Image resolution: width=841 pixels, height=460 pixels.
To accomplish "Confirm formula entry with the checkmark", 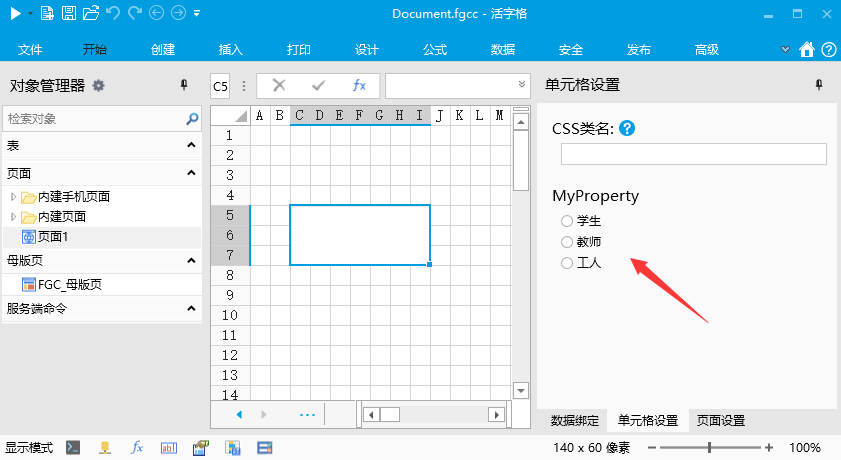I will (319, 85).
